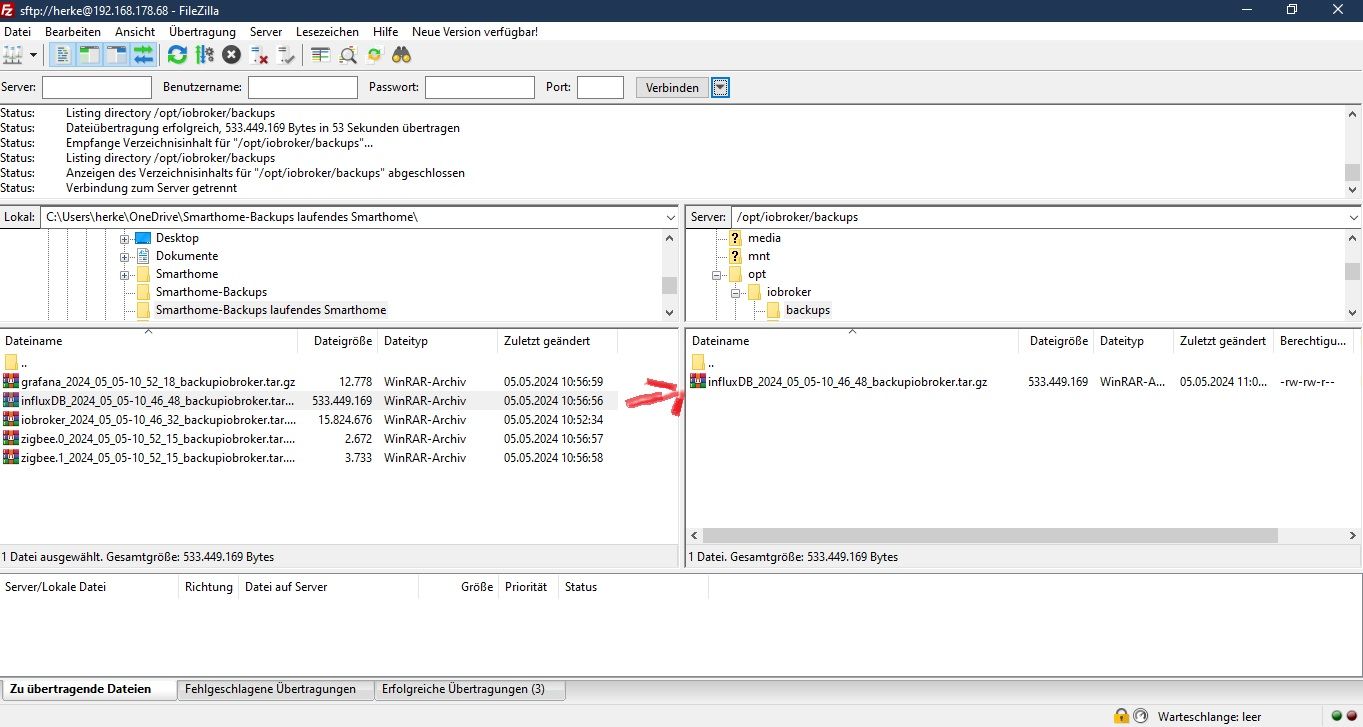Open the Hilfe menu

[385, 32]
